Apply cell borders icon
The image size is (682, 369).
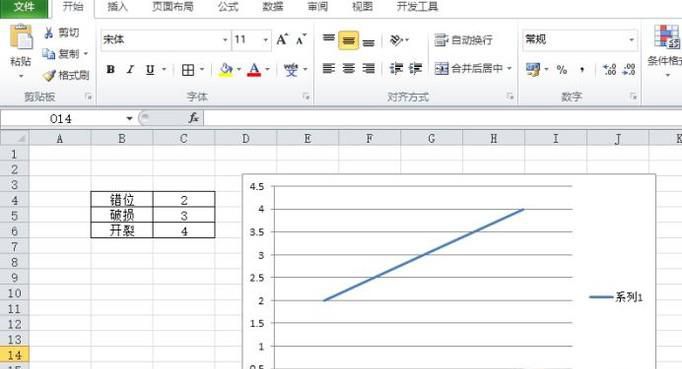point(188,69)
